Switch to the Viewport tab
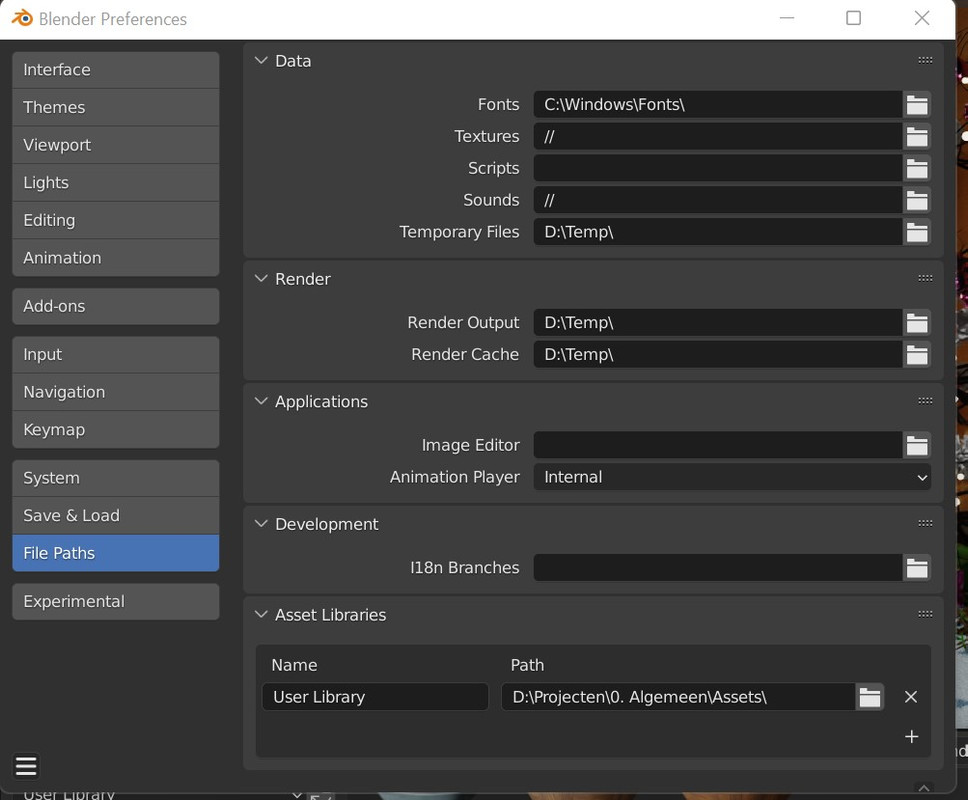968x800 pixels. tap(115, 145)
